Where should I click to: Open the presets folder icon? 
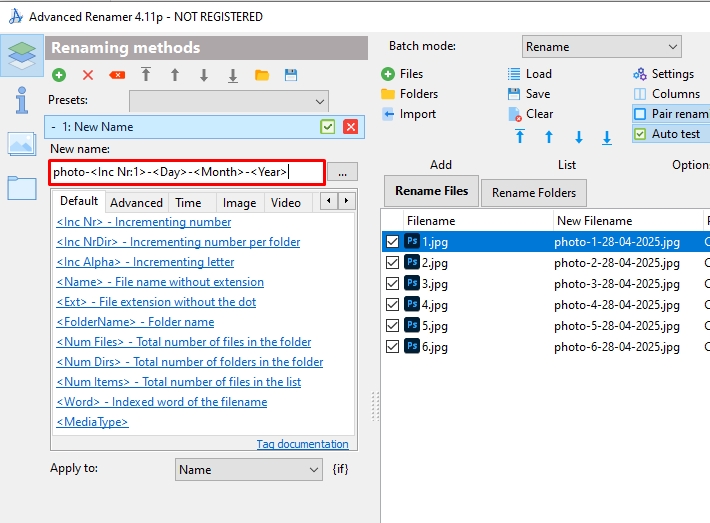[262, 75]
